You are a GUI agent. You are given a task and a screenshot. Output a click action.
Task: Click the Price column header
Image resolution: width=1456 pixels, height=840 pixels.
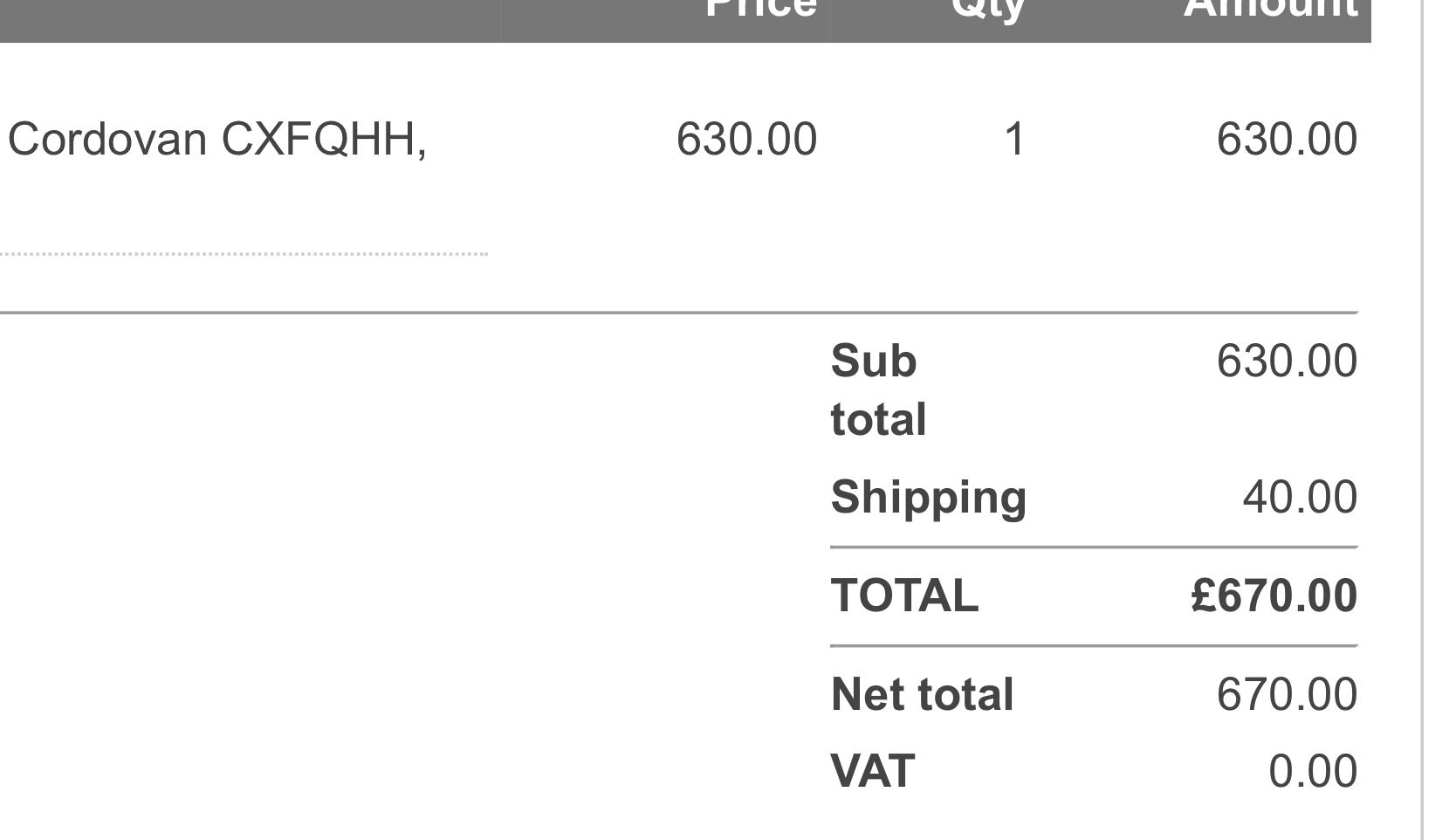760,9
